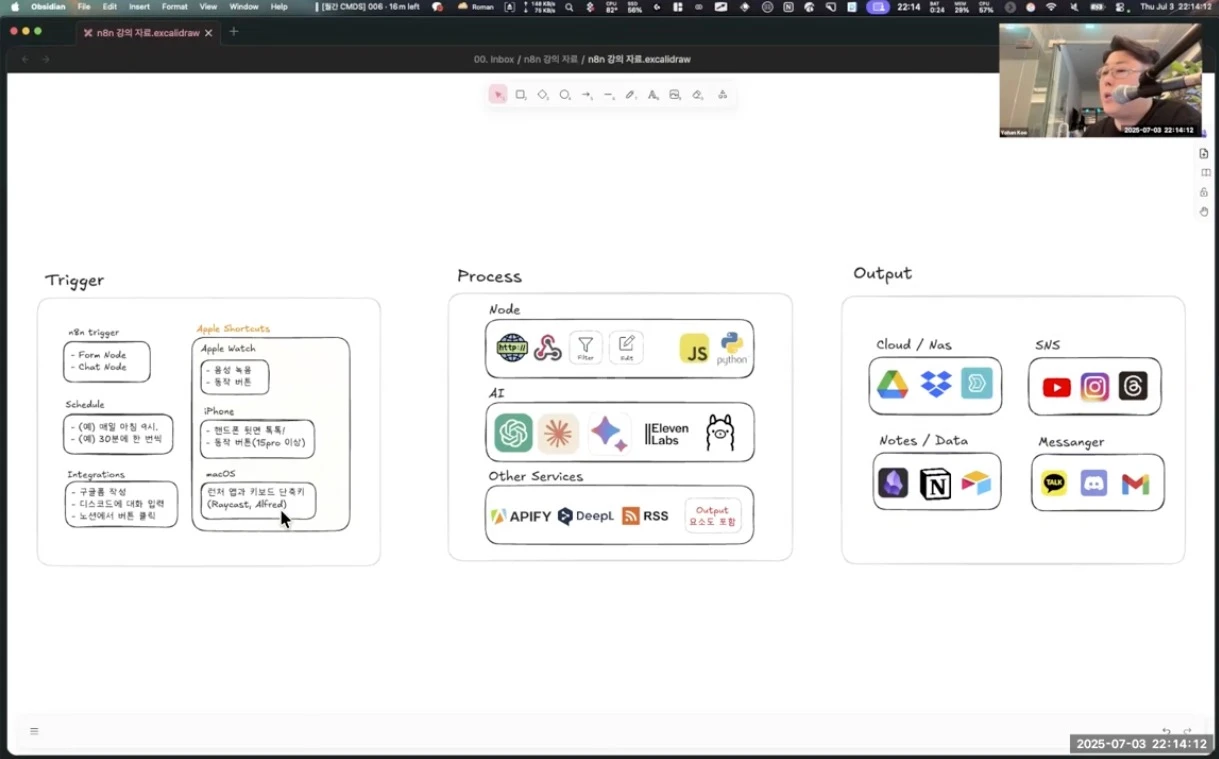The image size is (1219, 759).
Task: Click the insert file icon in right sidebar
Action: [1204, 154]
